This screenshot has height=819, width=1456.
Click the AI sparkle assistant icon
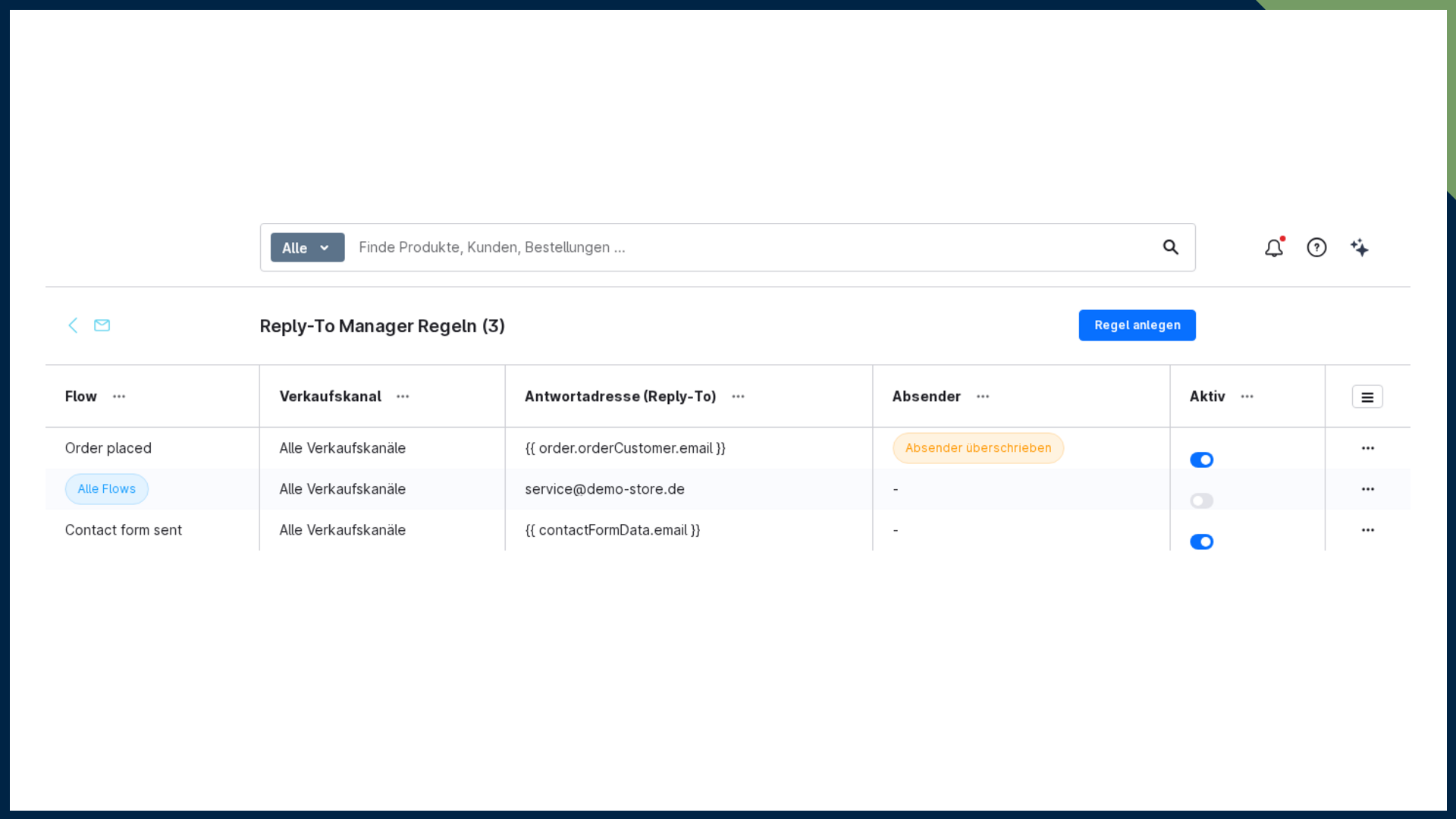click(1360, 247)
